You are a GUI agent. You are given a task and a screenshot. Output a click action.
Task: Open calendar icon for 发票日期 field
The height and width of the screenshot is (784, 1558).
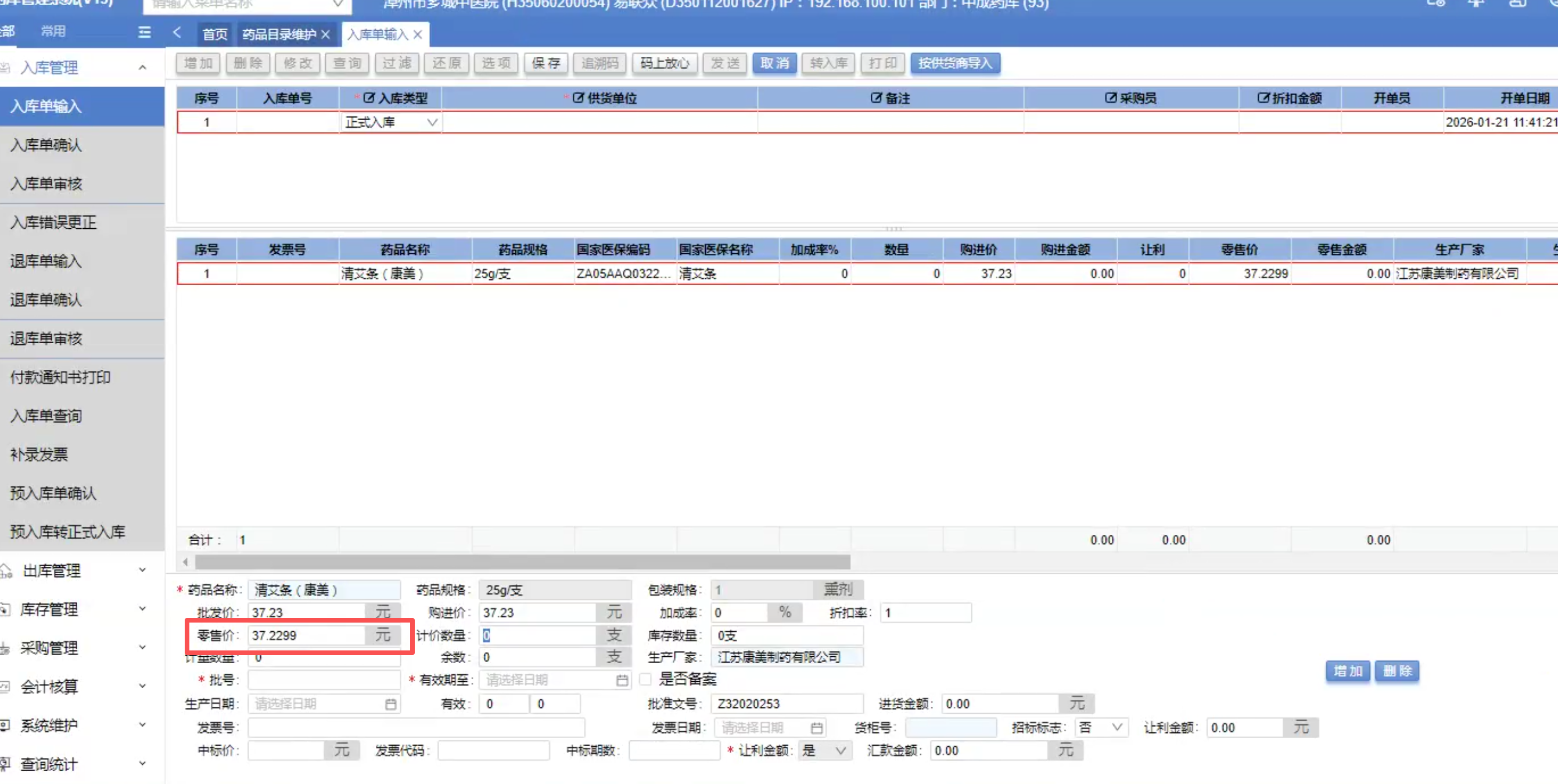[816, 728]
